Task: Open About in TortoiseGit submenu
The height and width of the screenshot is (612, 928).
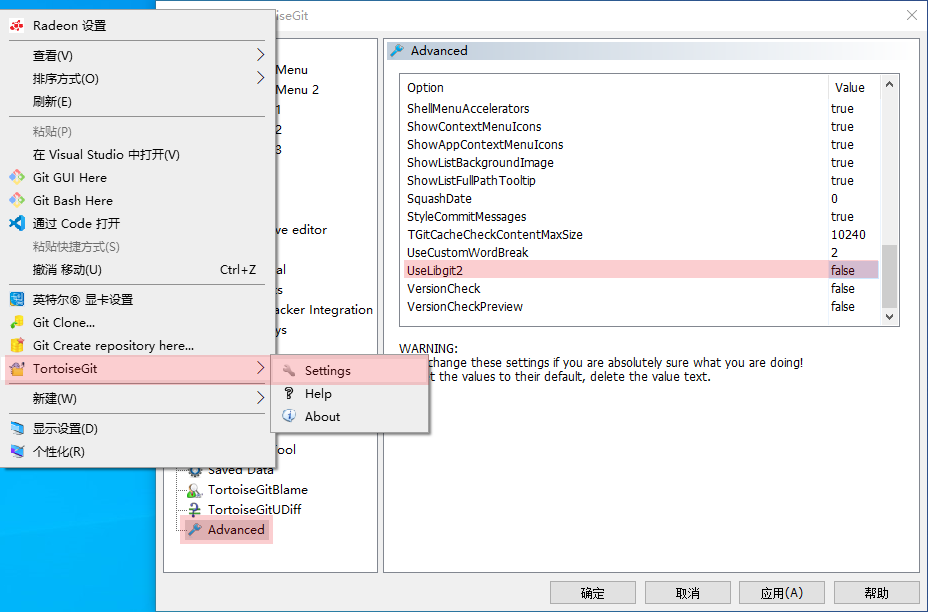Action: pyautogui.click(x=350, y=417)
